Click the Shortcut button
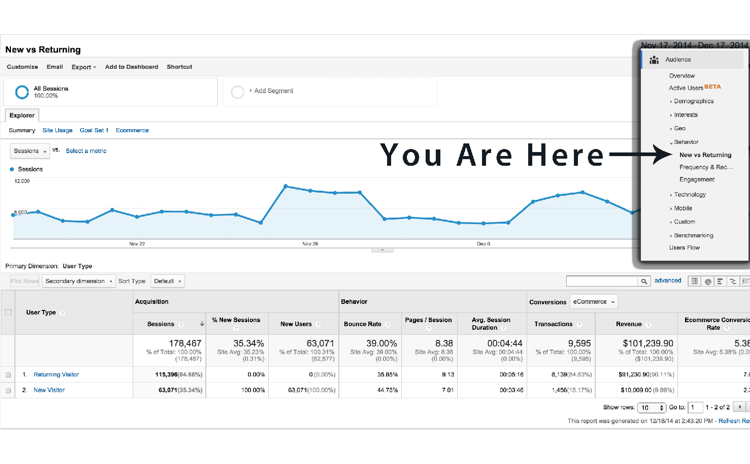 179,67
